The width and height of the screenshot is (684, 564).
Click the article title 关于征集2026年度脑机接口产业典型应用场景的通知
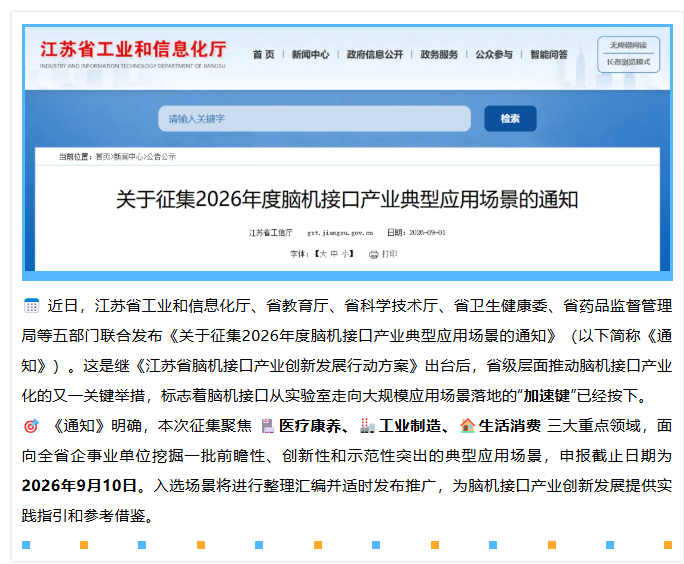[347, 200]
